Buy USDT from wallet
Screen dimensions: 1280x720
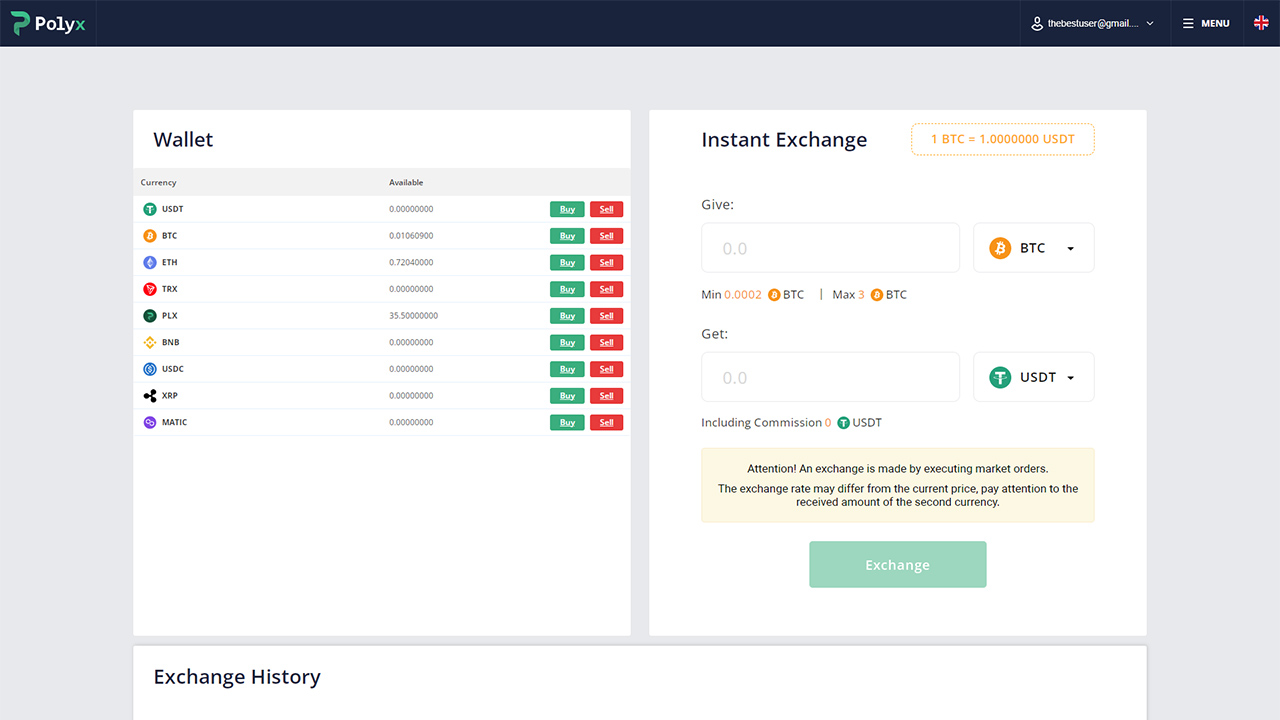pos(567,209)
